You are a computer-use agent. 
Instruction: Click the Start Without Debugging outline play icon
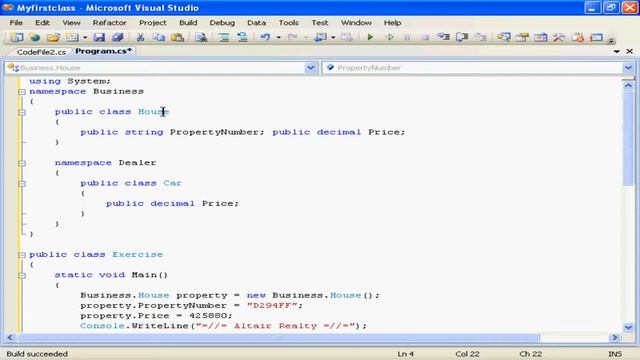point(390,38)
